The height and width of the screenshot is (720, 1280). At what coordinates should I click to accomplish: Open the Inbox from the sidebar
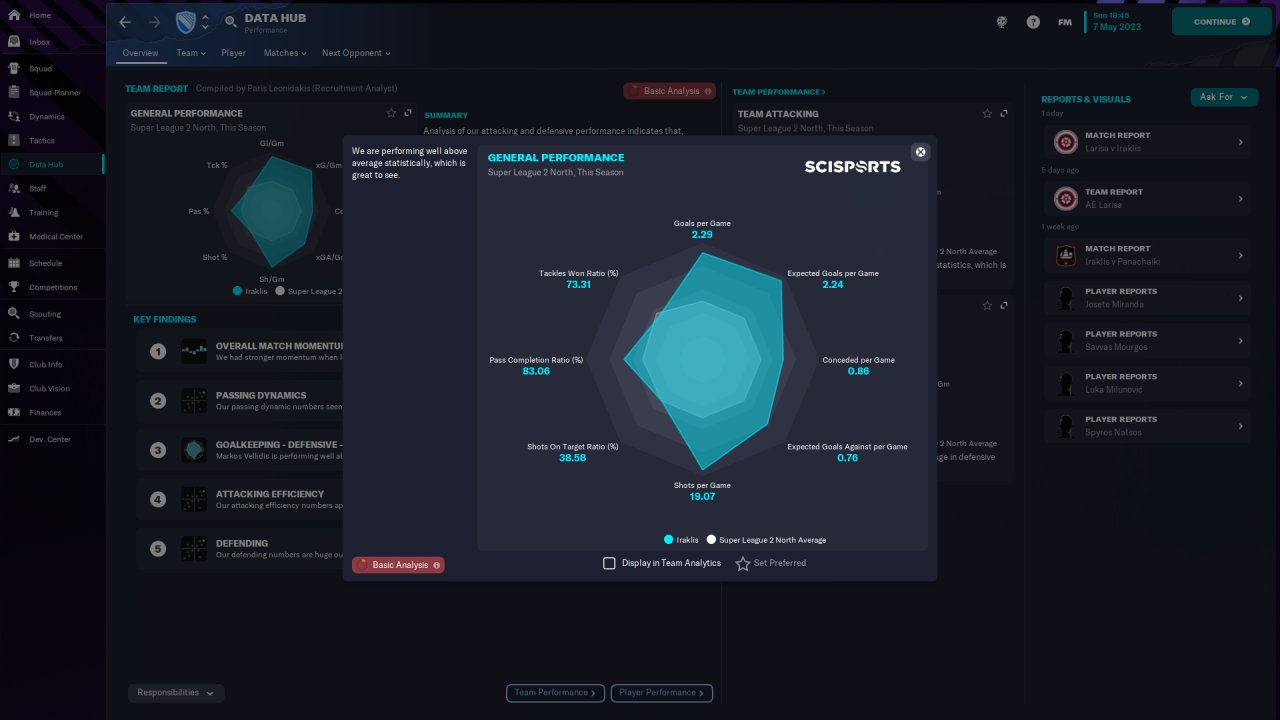(x=52, y=42)
